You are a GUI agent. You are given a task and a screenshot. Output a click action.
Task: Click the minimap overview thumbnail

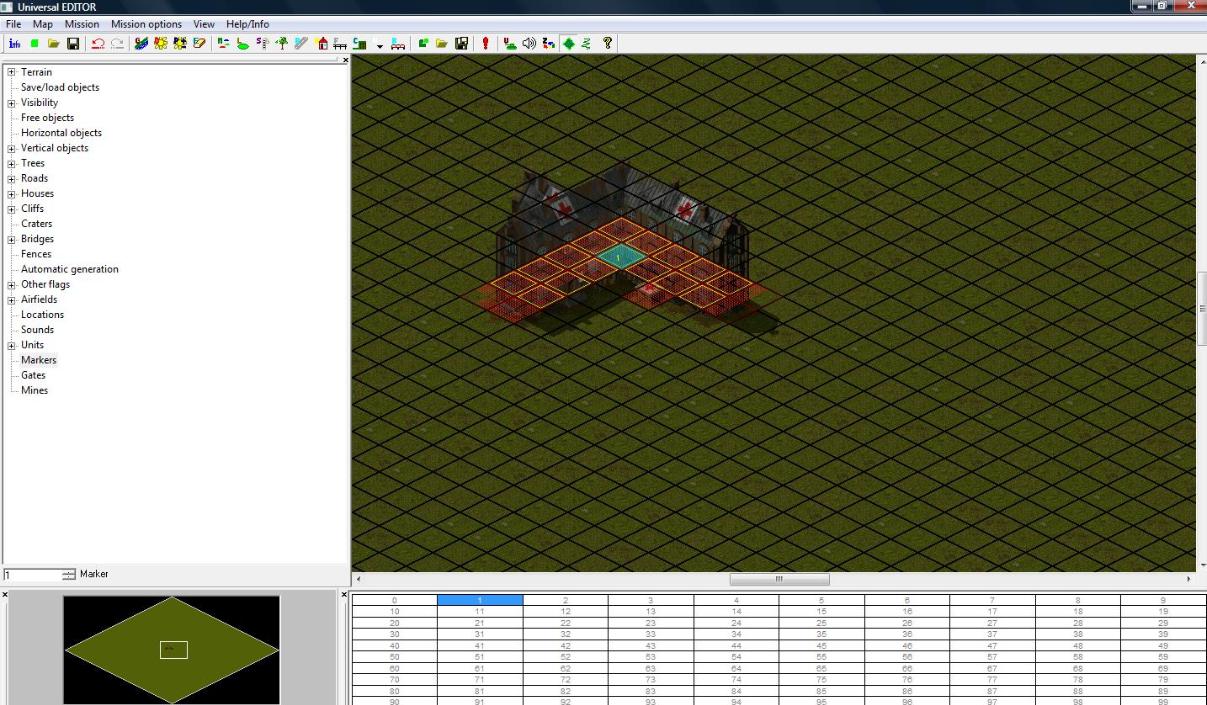pyautogui.click(x=172, y=650)
